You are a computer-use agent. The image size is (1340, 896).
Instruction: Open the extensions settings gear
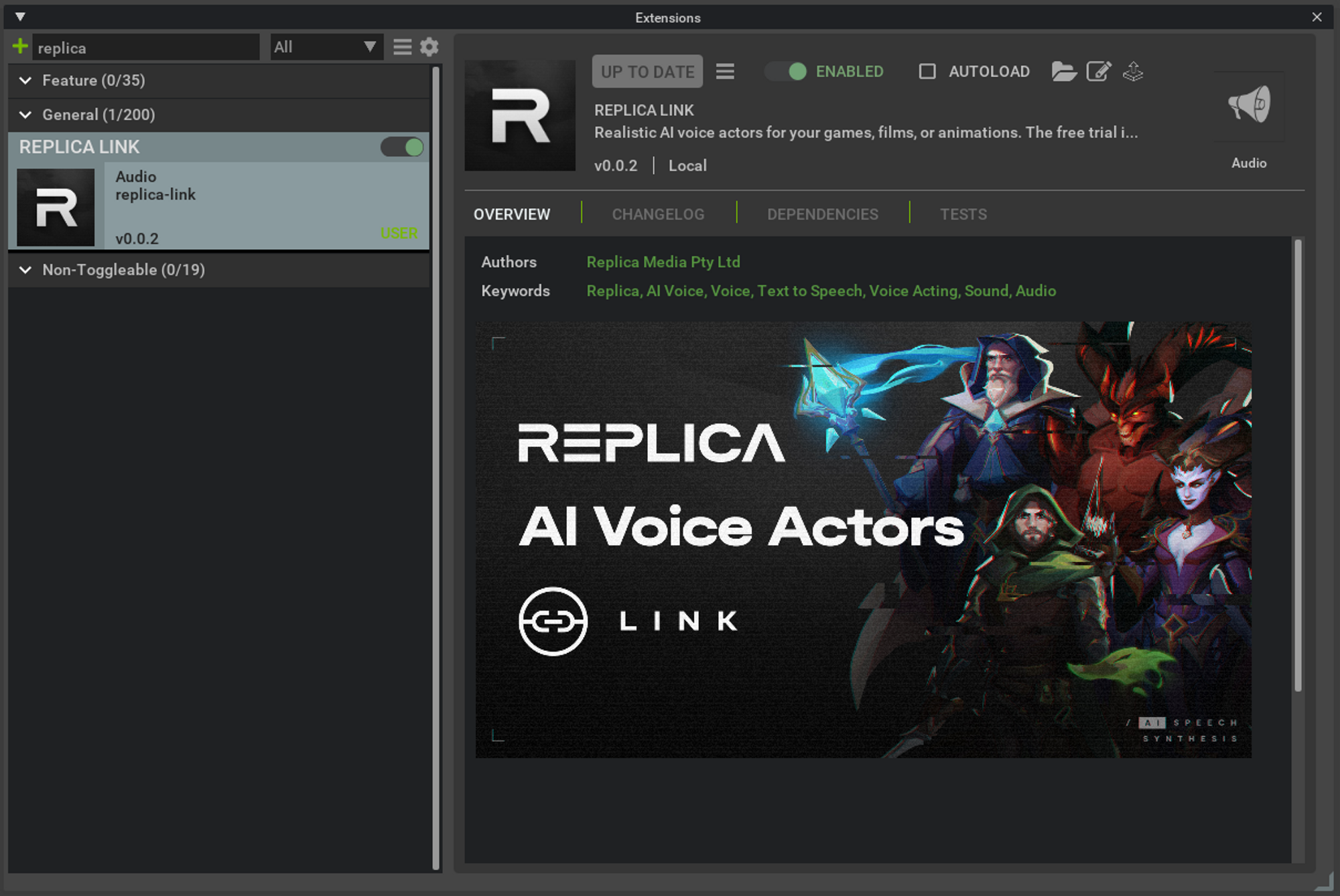(x=429, y=47)
